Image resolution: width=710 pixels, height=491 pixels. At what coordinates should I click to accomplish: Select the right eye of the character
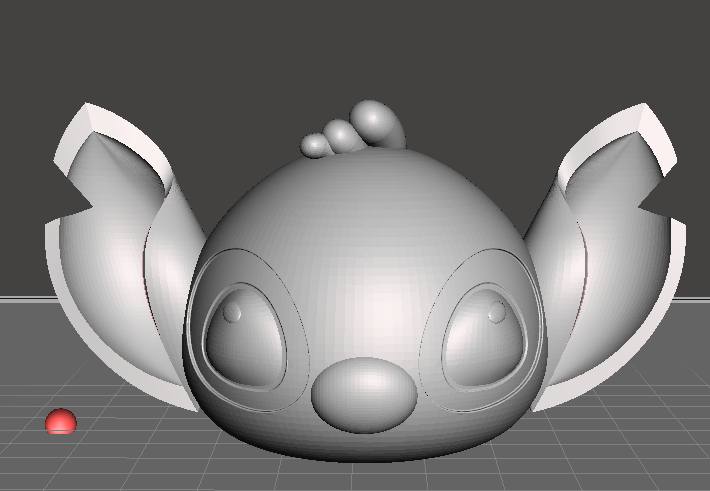pos(482,340)
